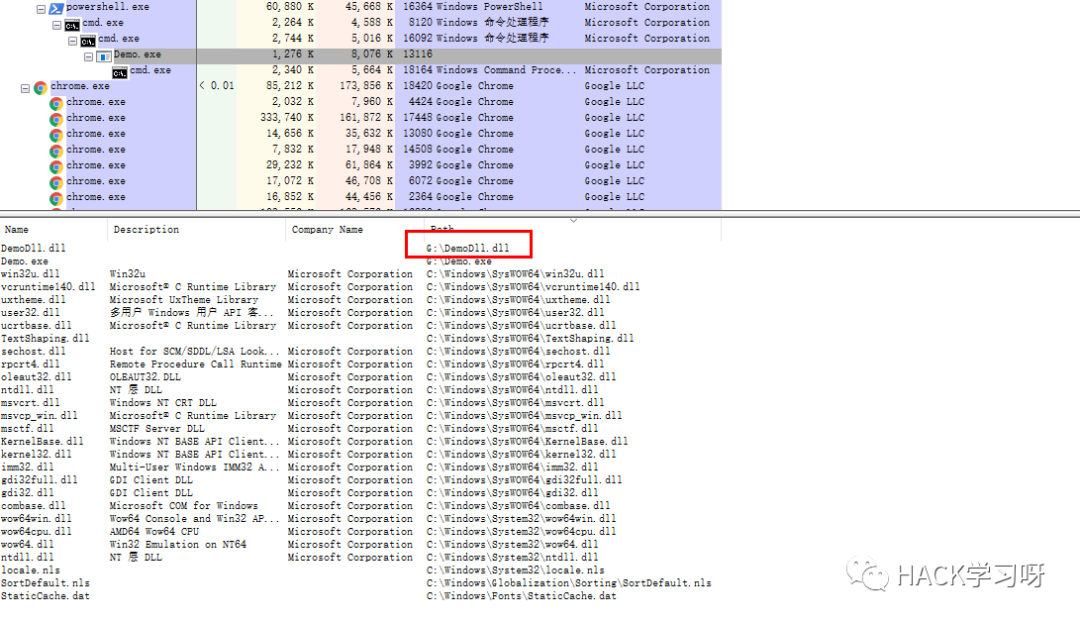The width and height of the screenshot is (1080, 623).
Task: Select locale.nls in the DLL list
Action: click(x=30, y=571)
